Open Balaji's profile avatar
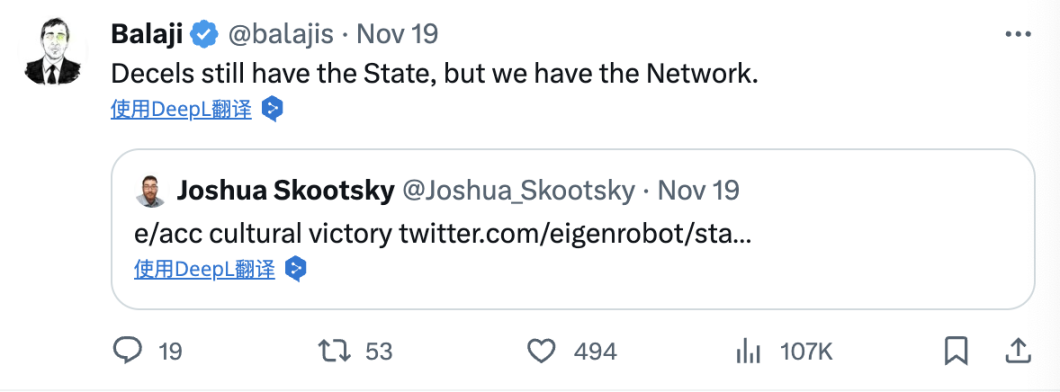Screen dimensions: 1060x392 coord(53,52)
